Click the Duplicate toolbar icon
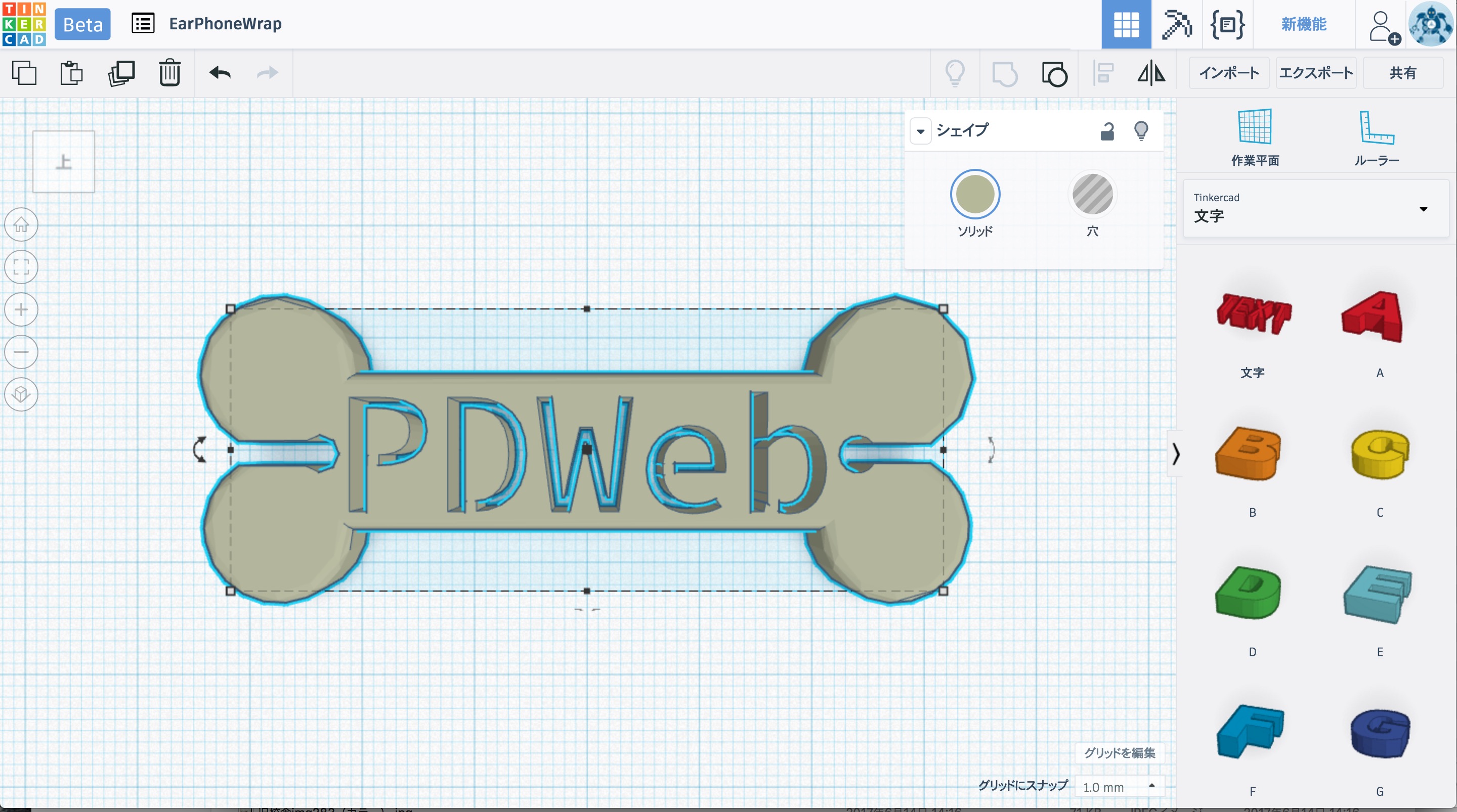This screenshot has width=1457, height=812. pyautogui.click(x=121, y=73)
